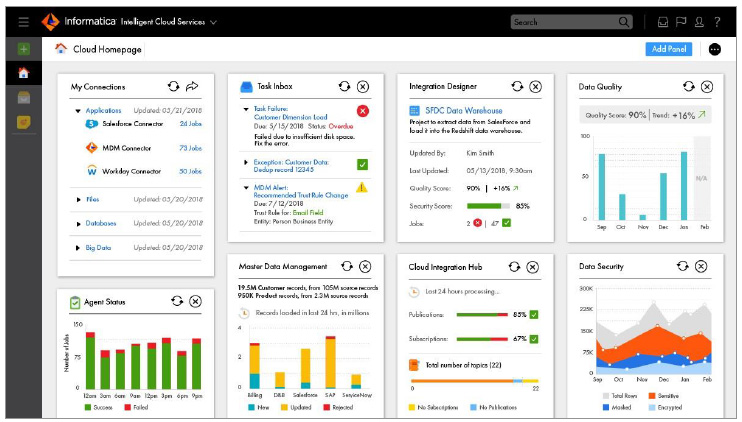
Task: Expand the Databases tree node
Action: [x=79, y=224]
